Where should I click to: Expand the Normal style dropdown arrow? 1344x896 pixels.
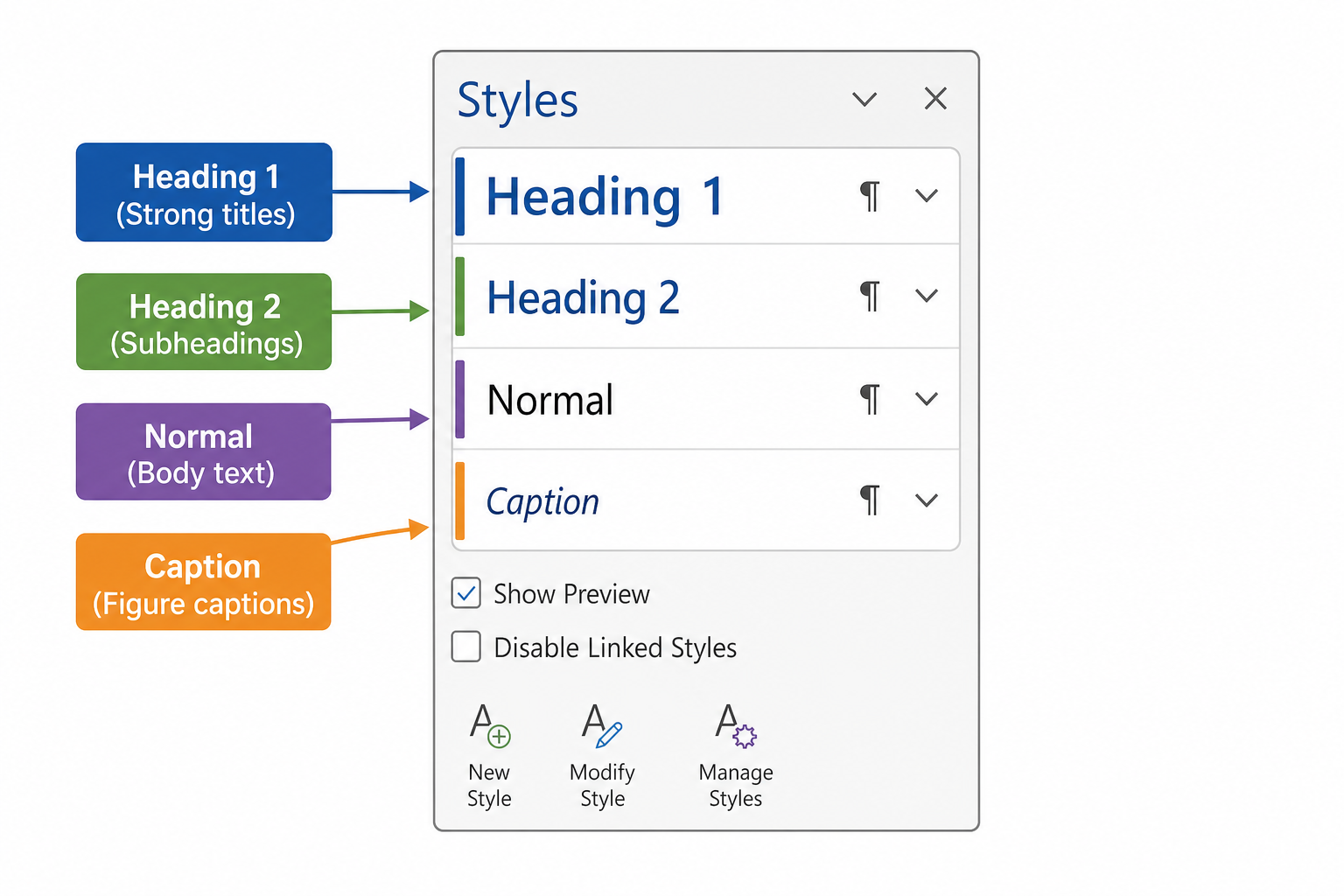(x=927, y=399)
